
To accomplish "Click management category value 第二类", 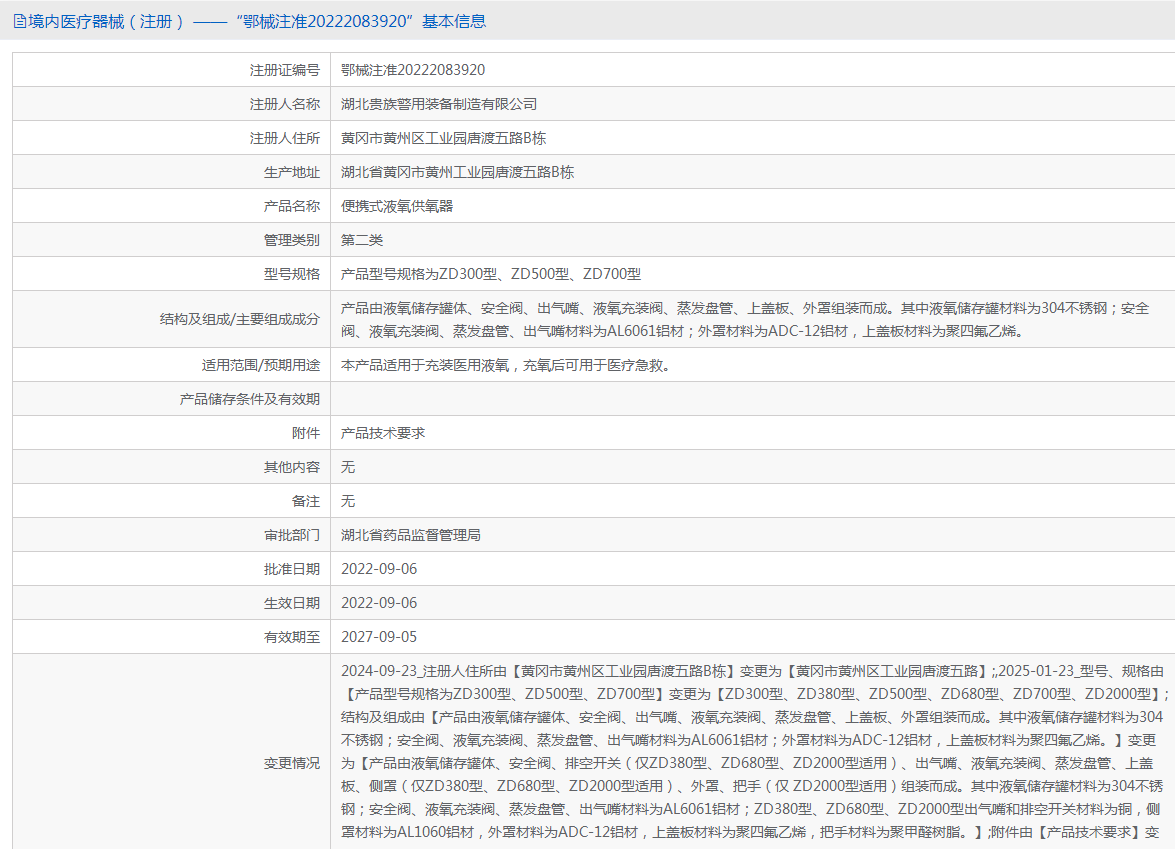I will (x=362, y=240).
